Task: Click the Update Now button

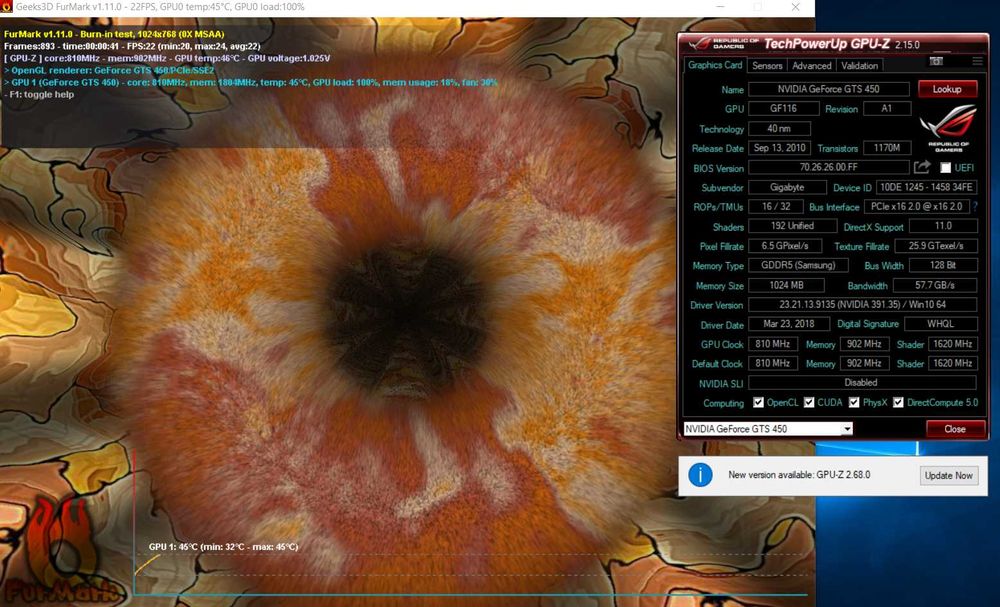Action: coord(948,476)
